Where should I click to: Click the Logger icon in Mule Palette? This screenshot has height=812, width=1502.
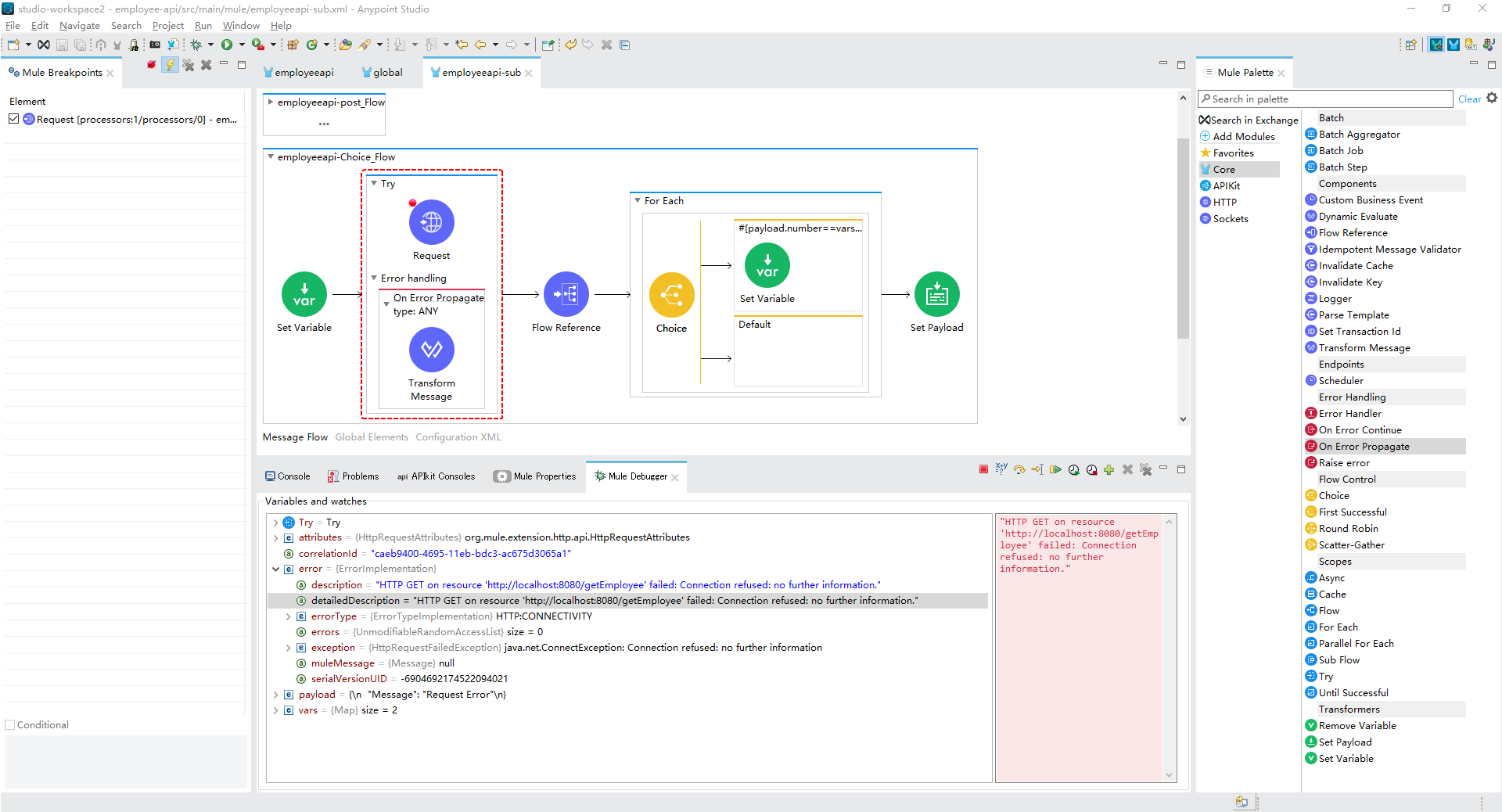[1311, 298]
